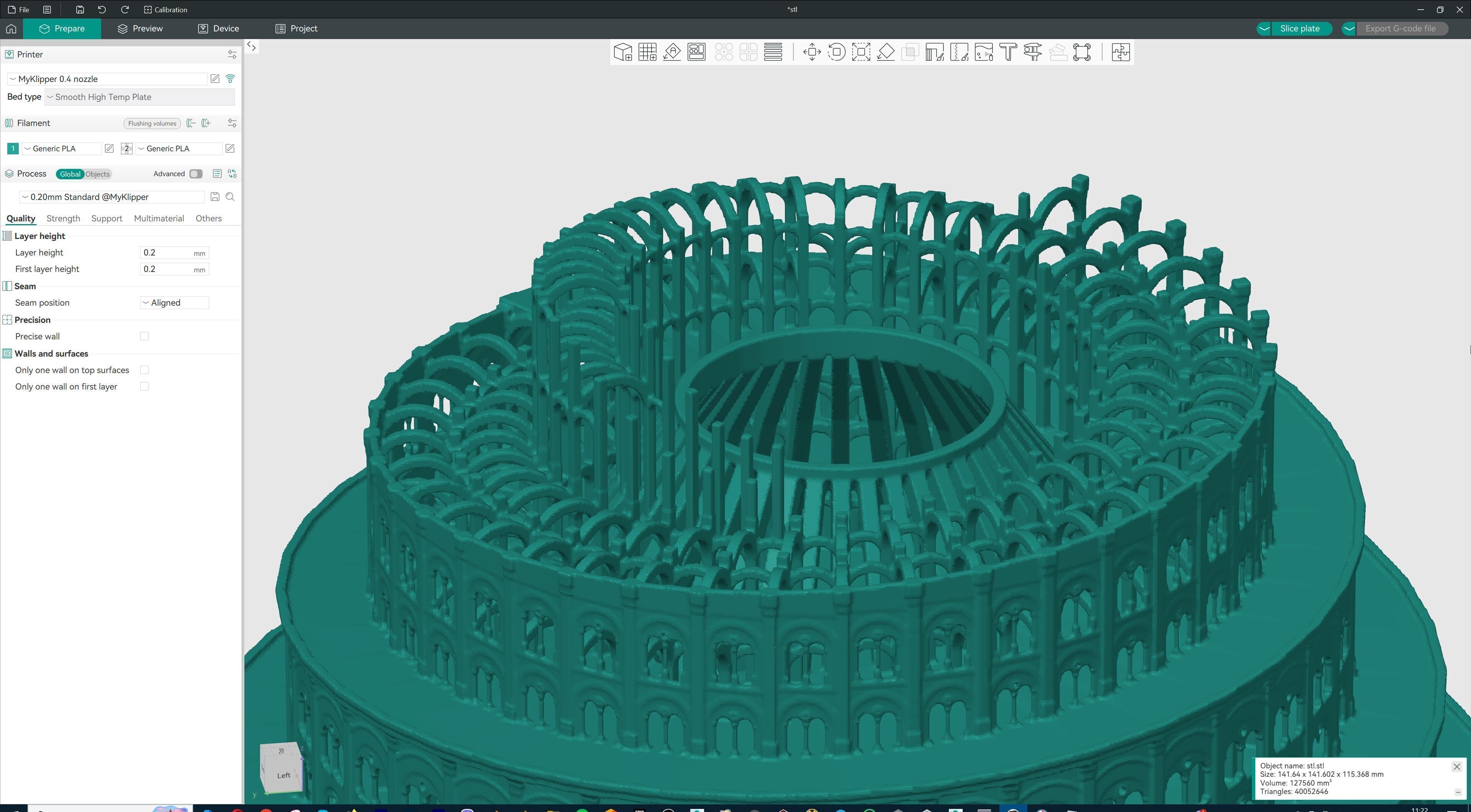Open the Printer section settings icon
This screenshot has width=1471, height=812.
click(x=232, y=54)
